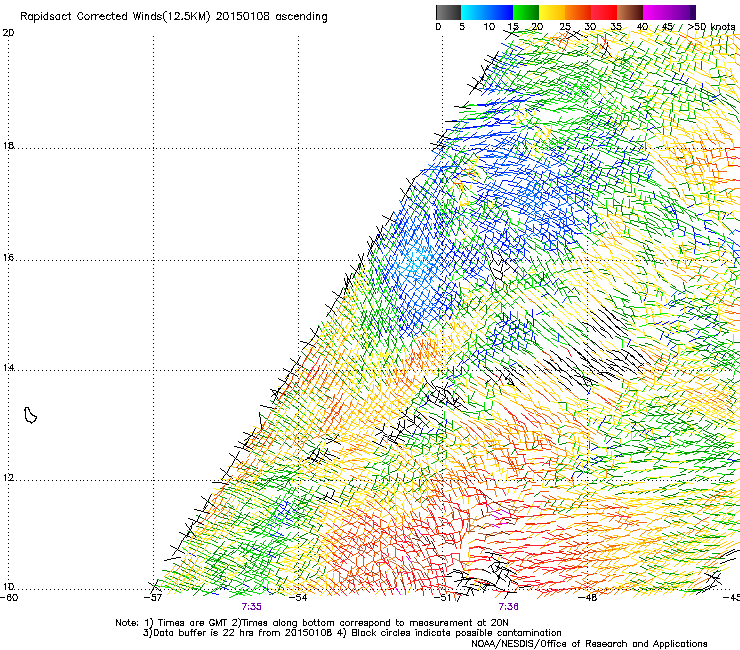Select the cyan-to-blue 5–15 knots legend band
Screen dimensions: 740x650
pos(487,12)
